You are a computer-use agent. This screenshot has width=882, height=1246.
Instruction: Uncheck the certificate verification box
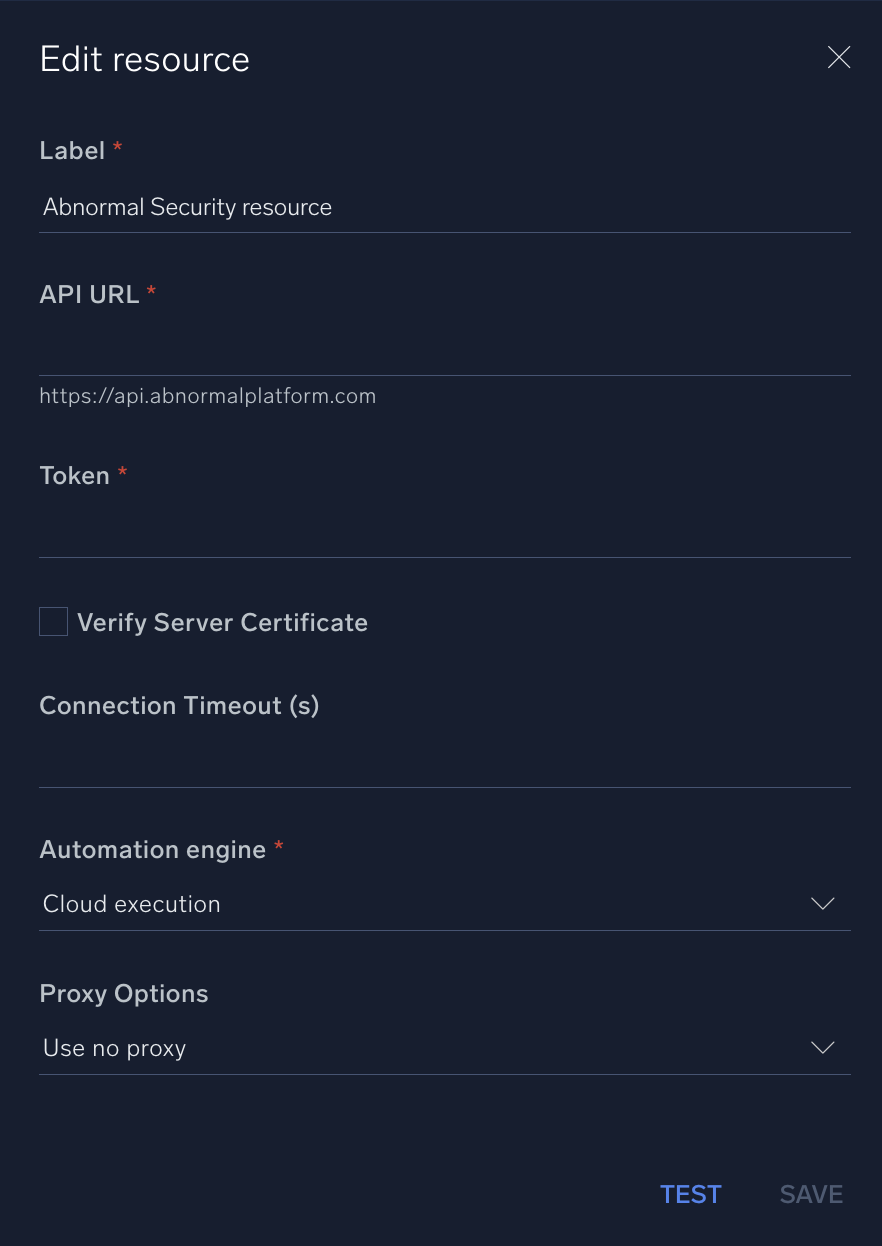53,621
